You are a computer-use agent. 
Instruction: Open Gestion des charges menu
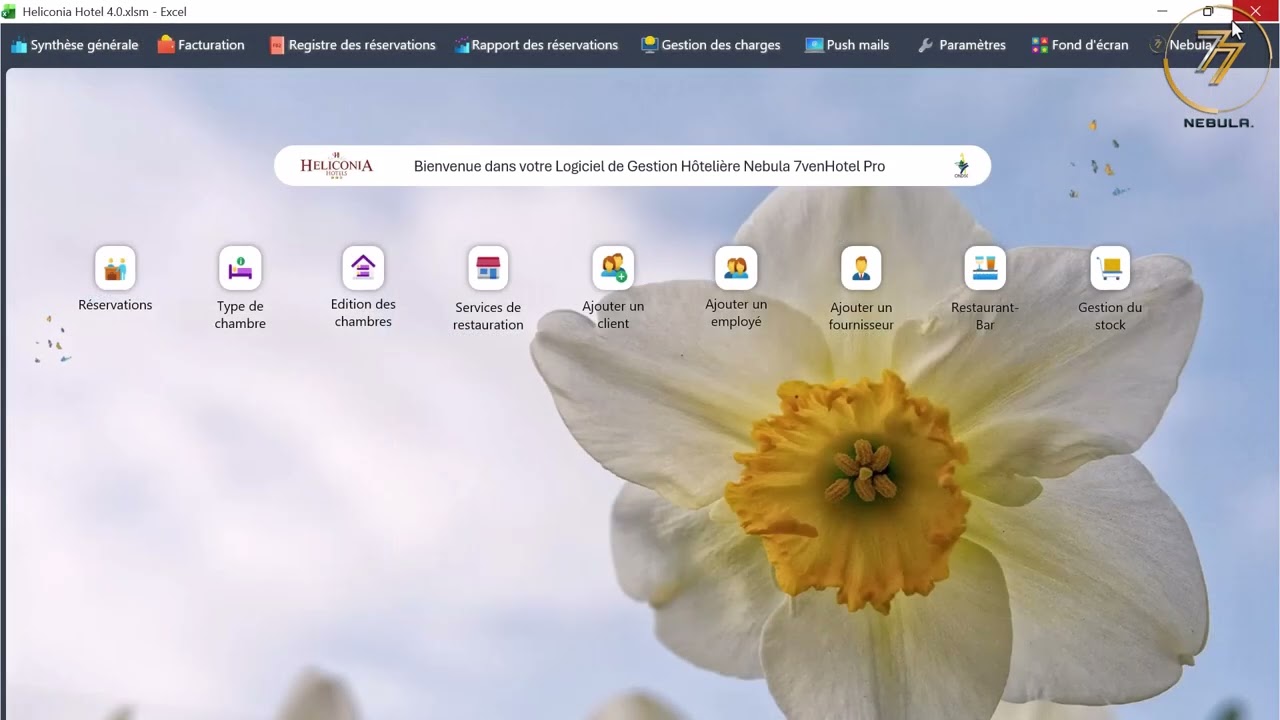pyautogui.click(x=711, y=45)
